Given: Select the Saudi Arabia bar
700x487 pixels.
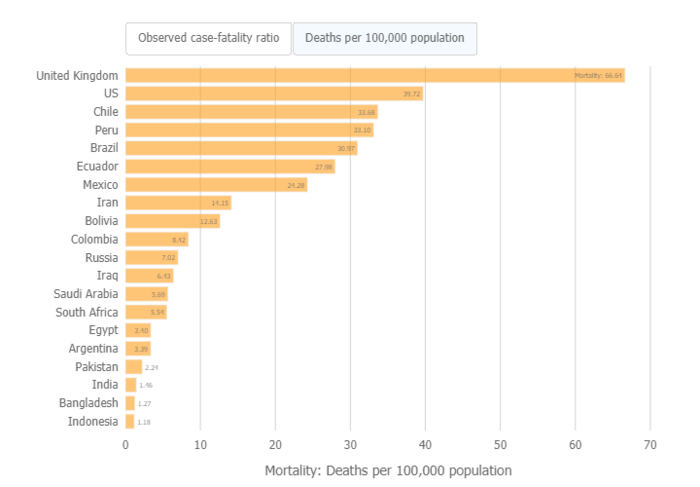Looking at the screenshot, I should coord(146,294).
